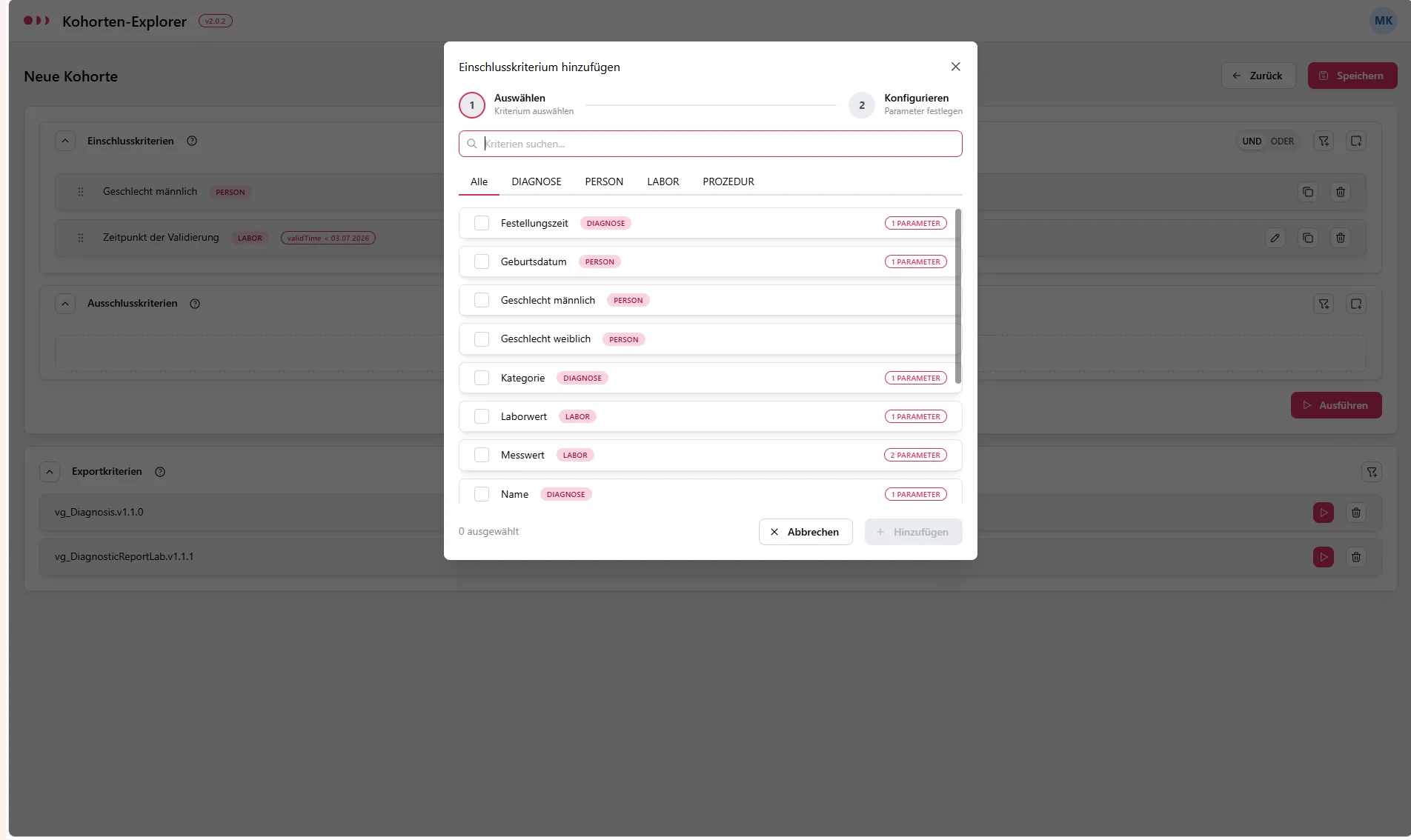Click the Kriterien suchen search field

tap(710, 144)
